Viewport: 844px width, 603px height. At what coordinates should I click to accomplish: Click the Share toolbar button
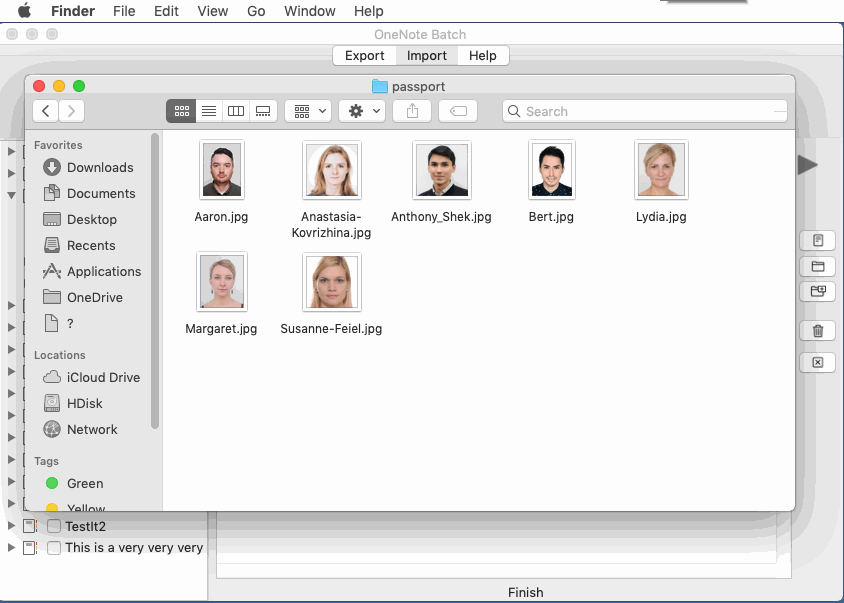412,111
